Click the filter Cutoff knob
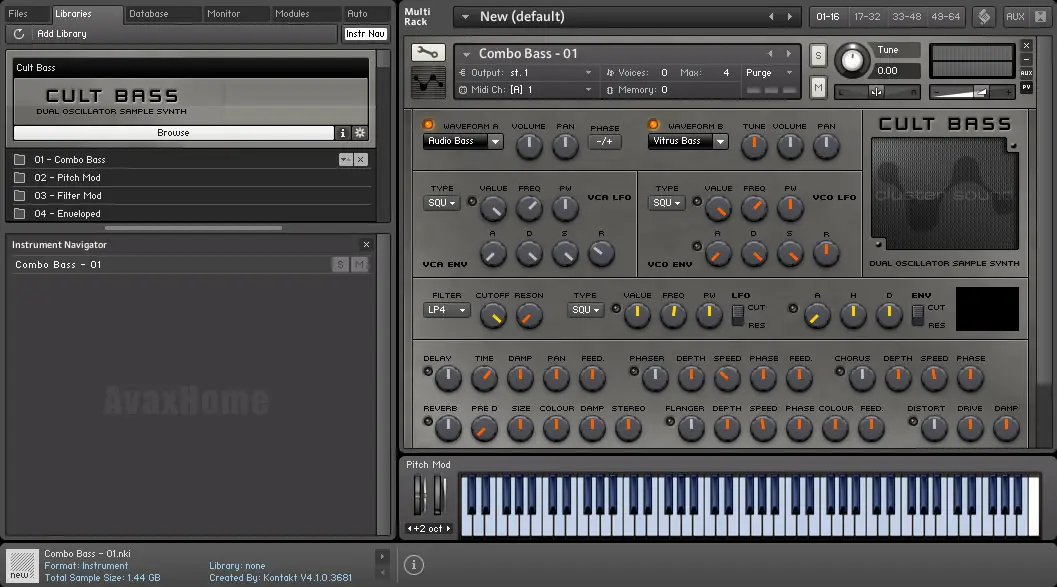The image size is (1057, 587). pyautogui.click(x=493, y=315)
